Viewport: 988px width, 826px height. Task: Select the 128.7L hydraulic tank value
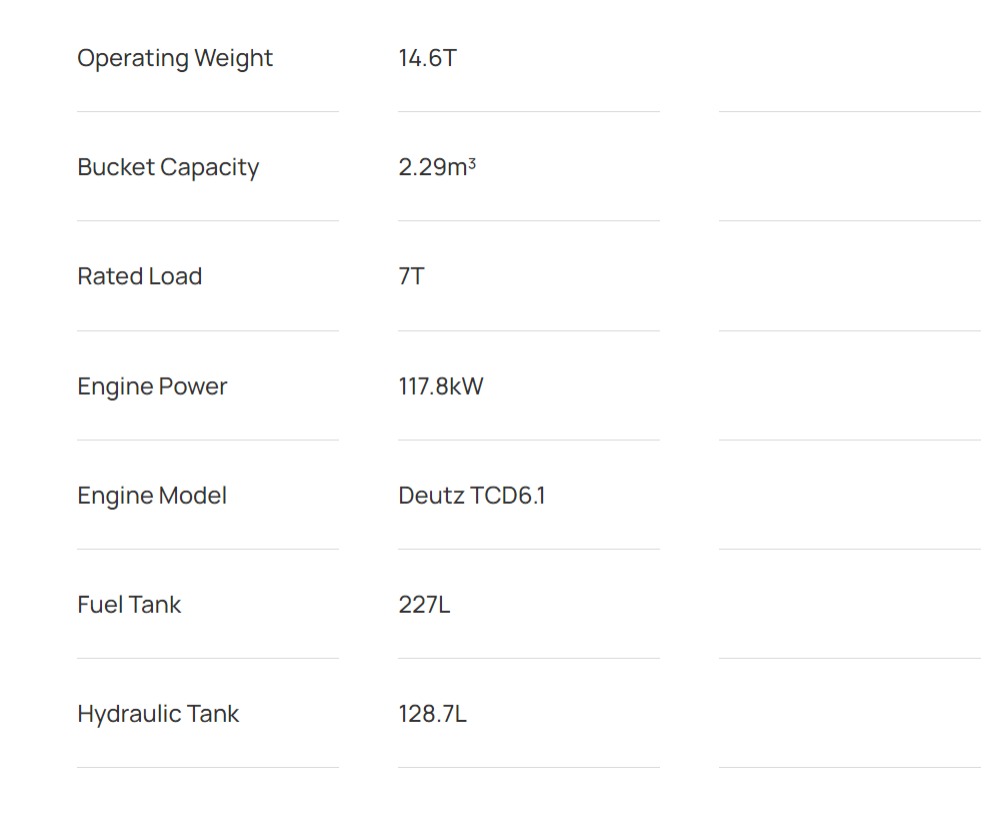tap(432, 714)
